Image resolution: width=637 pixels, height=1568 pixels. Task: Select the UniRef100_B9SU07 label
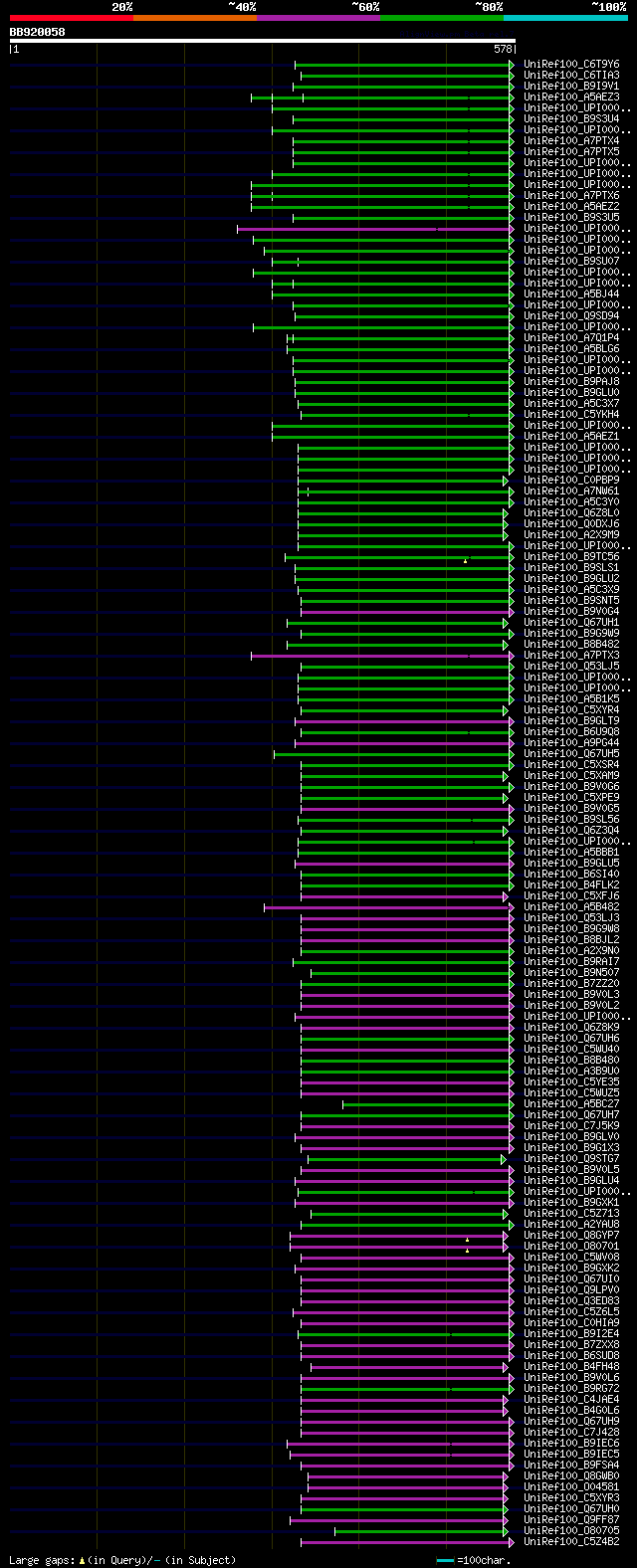point(572,262)
